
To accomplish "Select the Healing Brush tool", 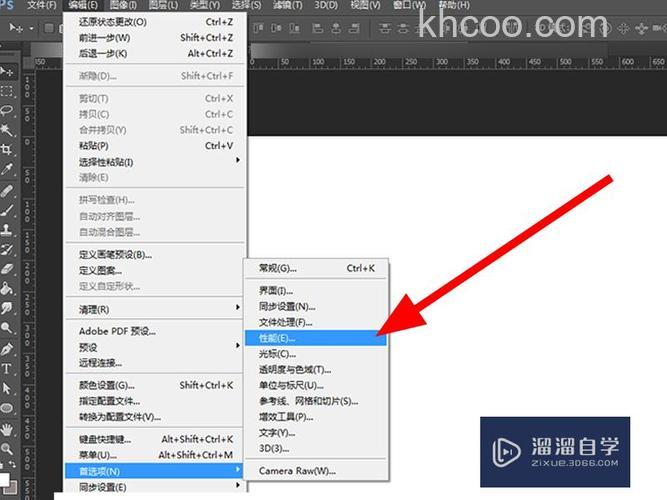I will [x=7, y=190].
